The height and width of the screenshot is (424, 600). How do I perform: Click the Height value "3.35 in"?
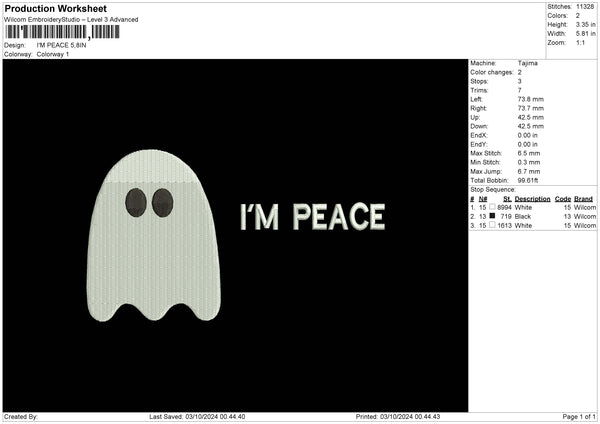coord(586,24)
